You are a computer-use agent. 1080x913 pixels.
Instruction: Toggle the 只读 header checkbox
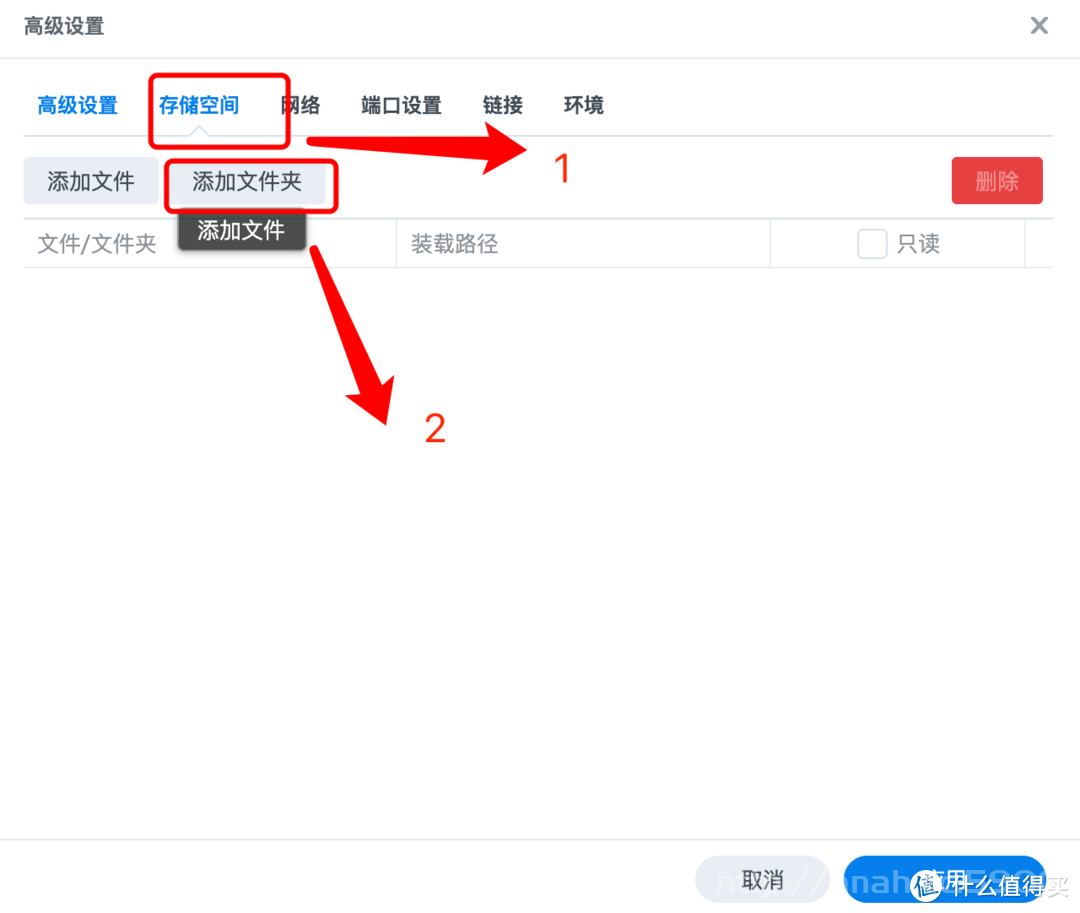872,244
